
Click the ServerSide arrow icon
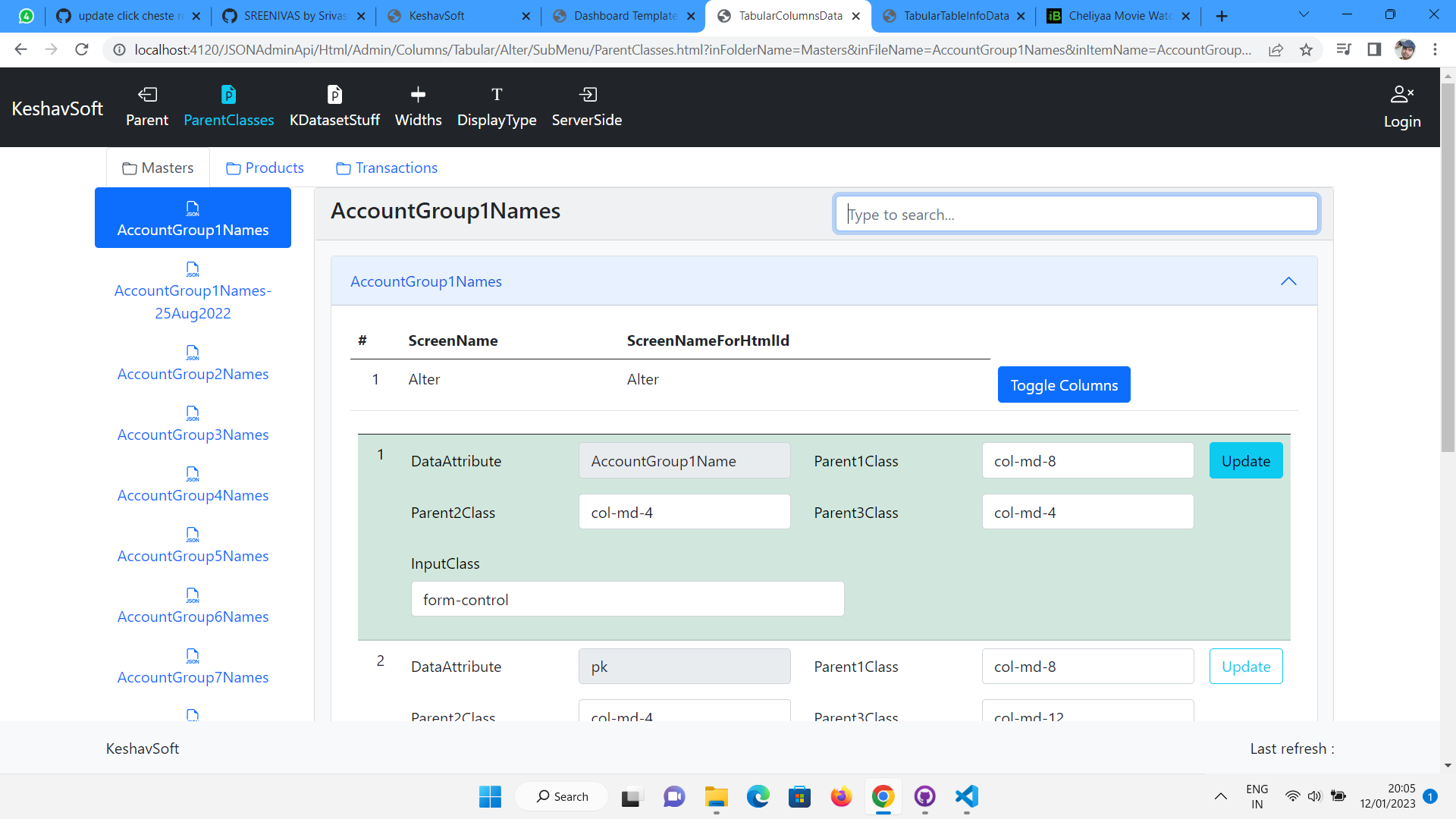[587, 94]
